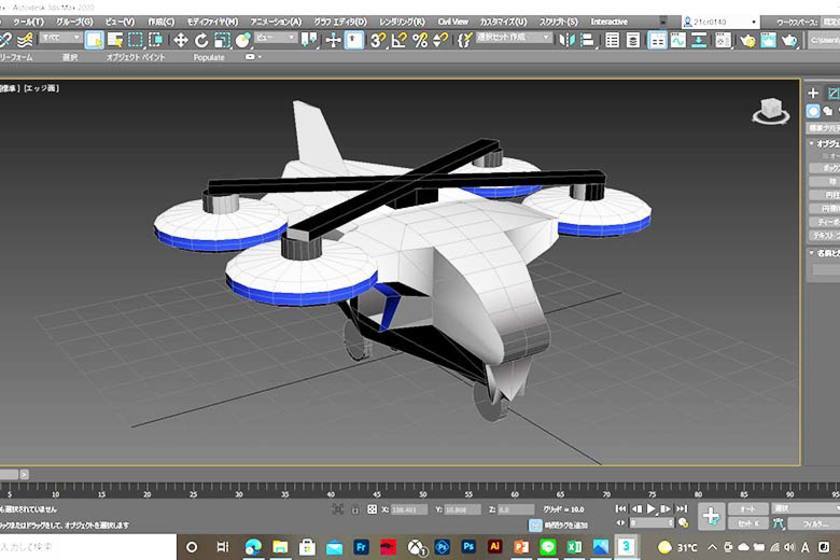Toggle the 3D Snaps button
Screen dimensions: 840x560
point(377,40)
